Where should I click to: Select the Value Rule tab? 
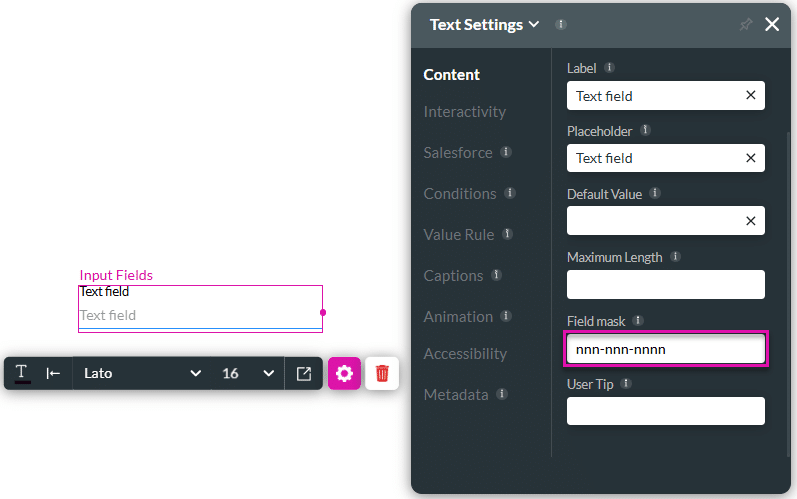tap(458, 235)
